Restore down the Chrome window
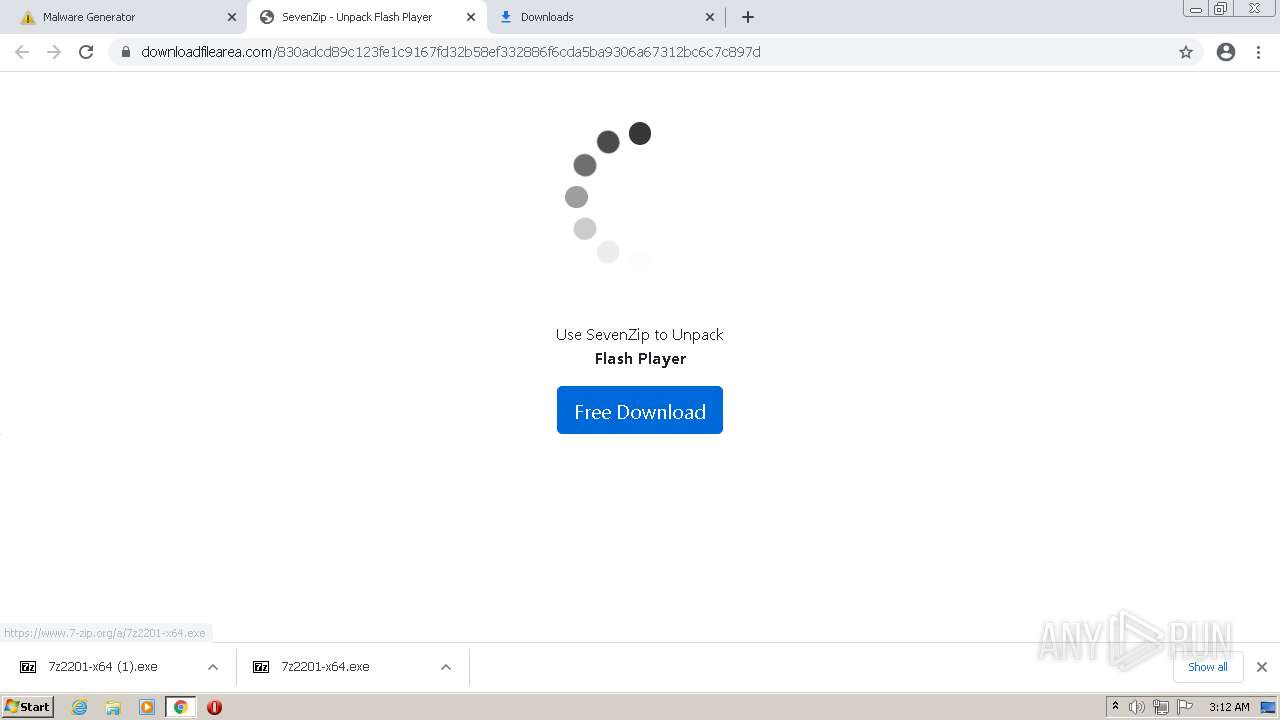This screenshot has height=720, width=1280. pyautogui.click(x=1221, y=9)
